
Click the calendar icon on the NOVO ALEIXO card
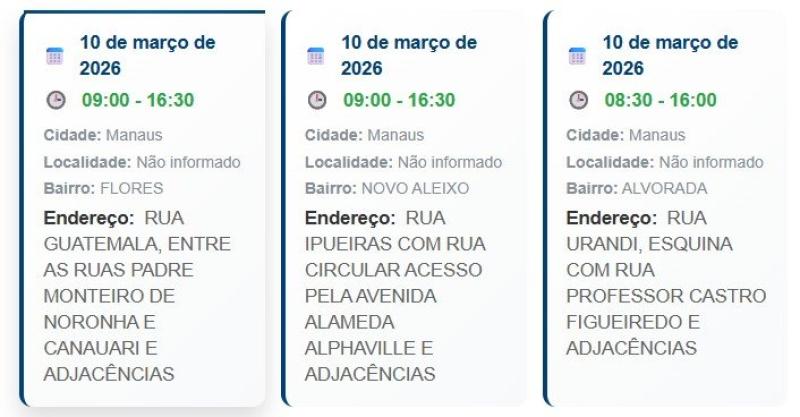click(316, 56)
